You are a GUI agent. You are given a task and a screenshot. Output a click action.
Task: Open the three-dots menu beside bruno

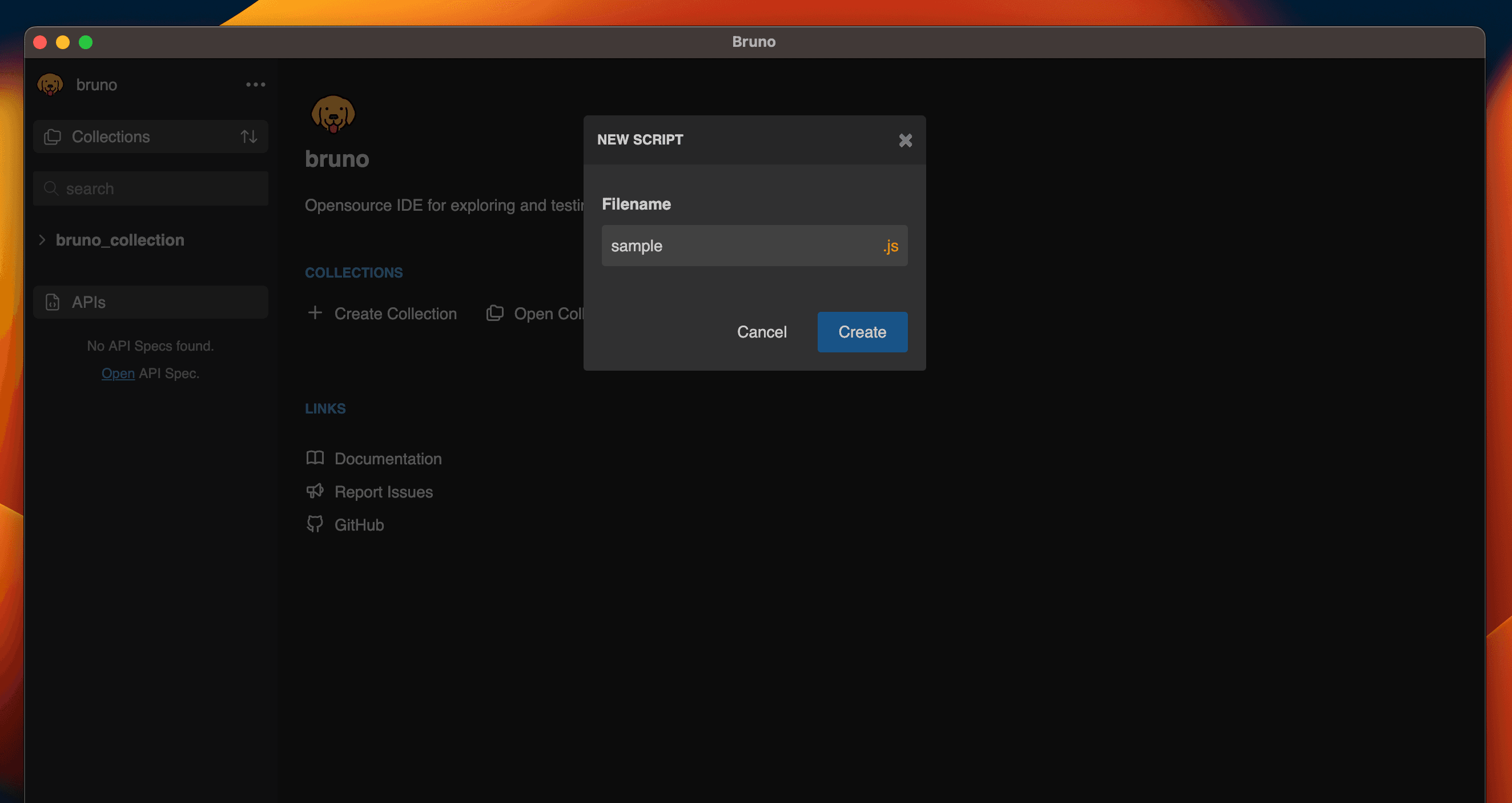[x=255, y=85]
